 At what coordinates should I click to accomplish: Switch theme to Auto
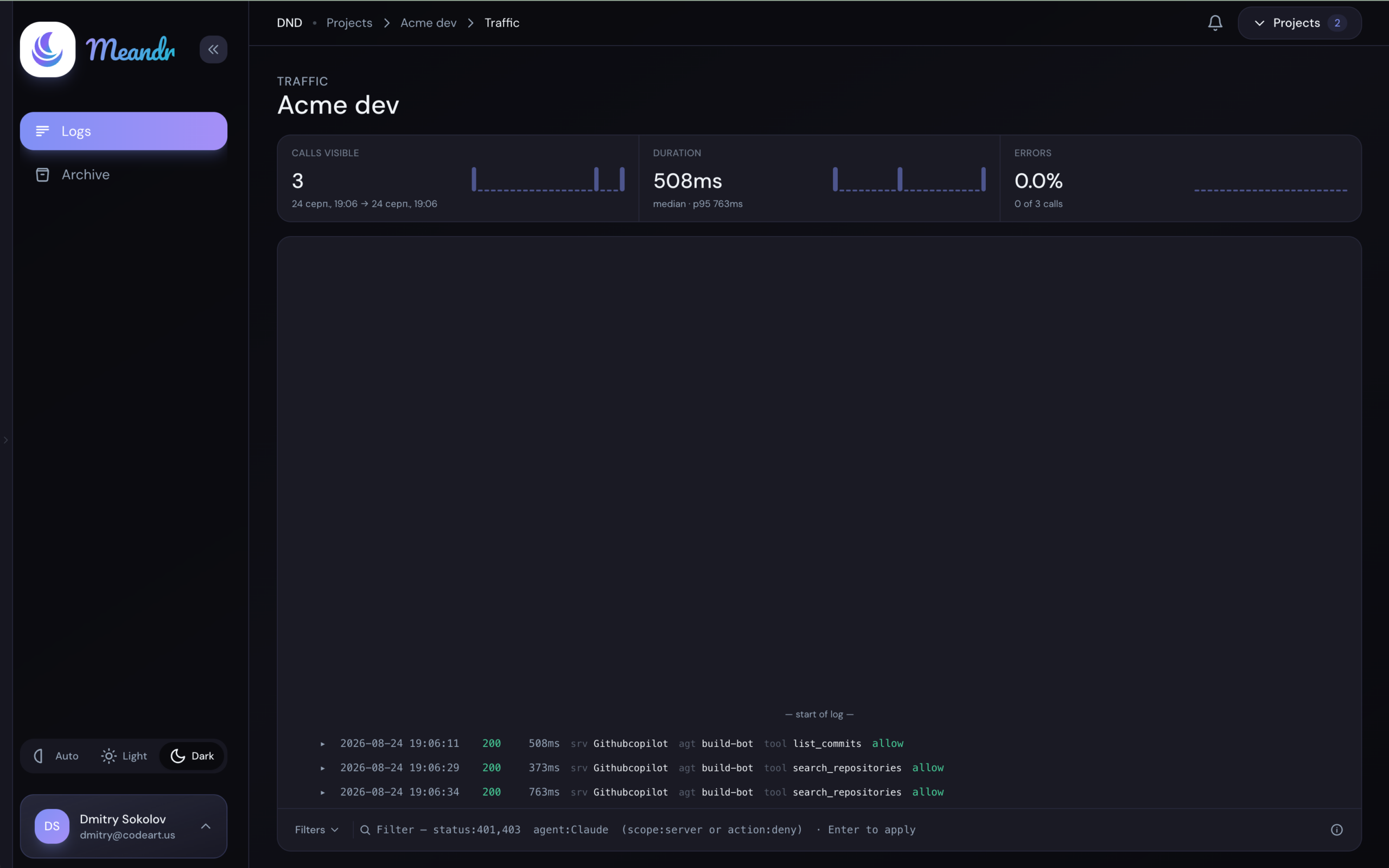point(57,756)
